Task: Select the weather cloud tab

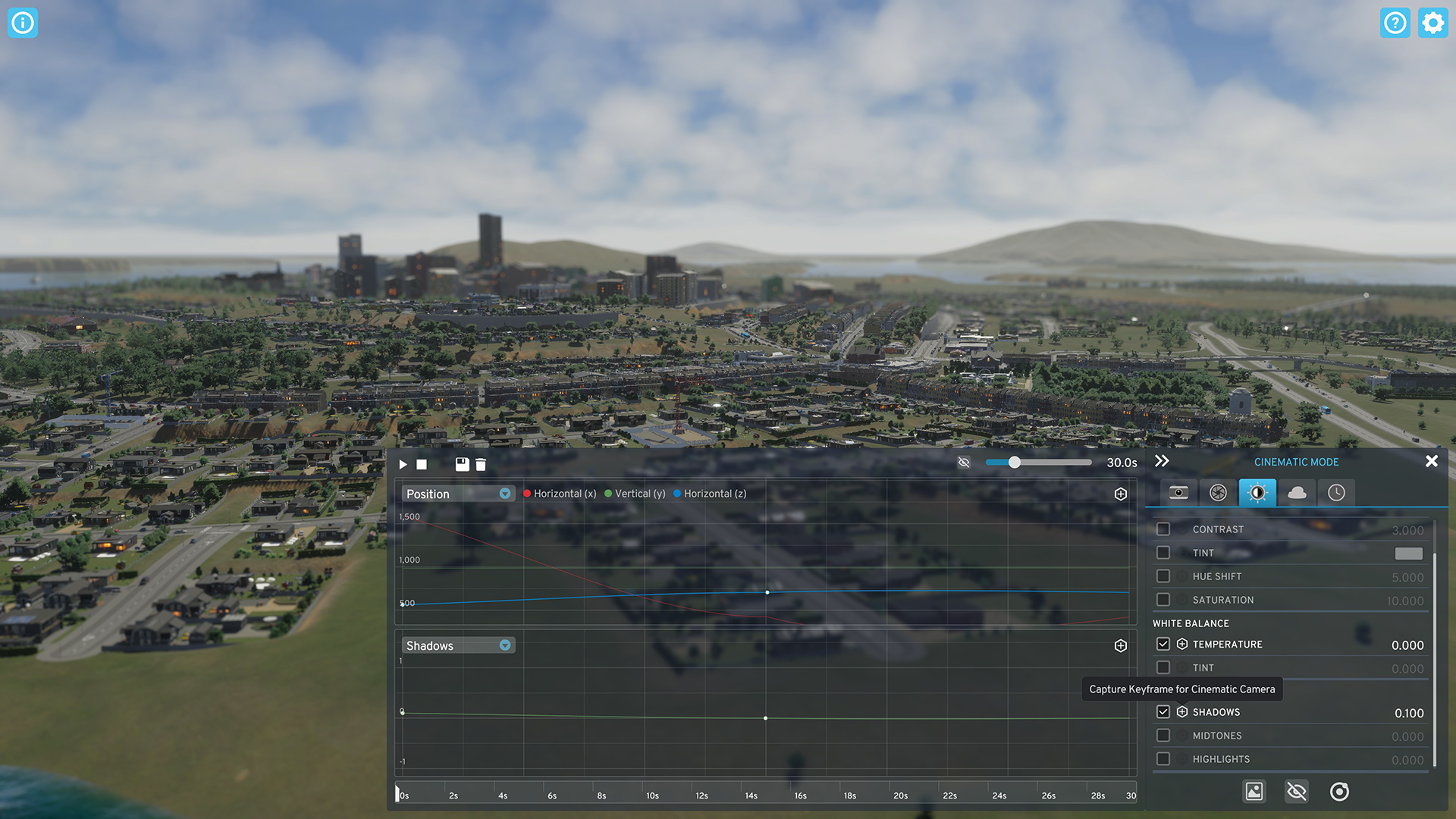Action: 1298,493
